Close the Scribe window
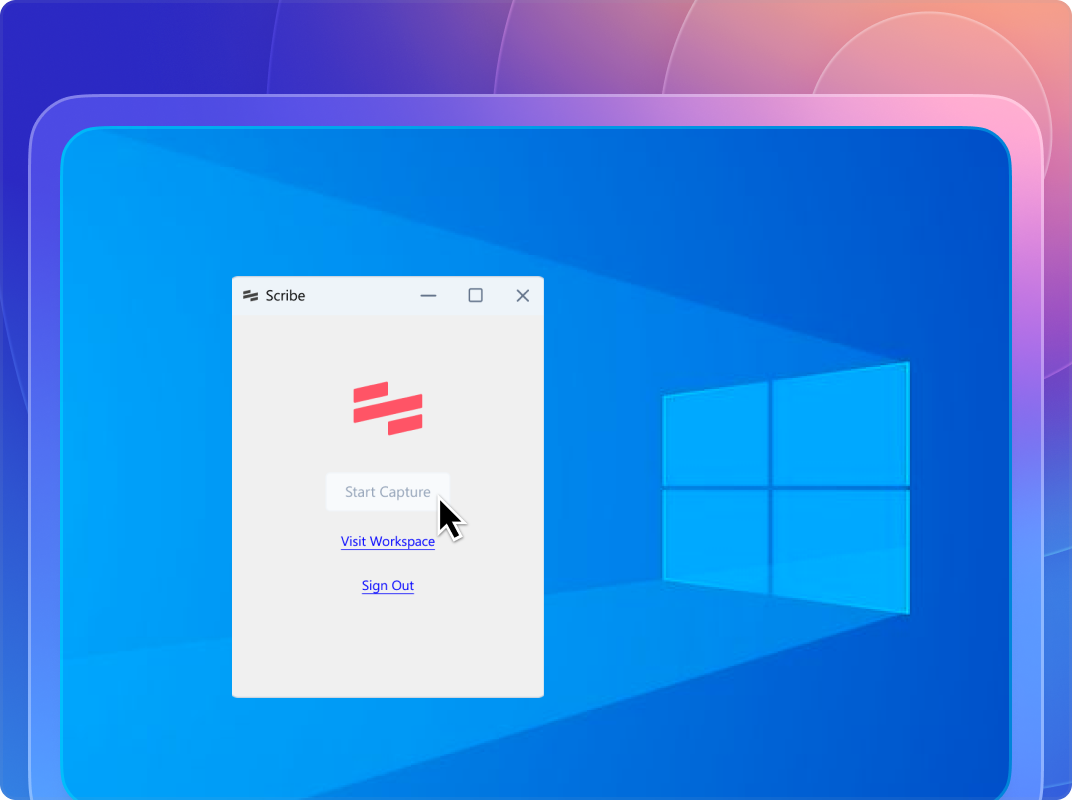Viewport: 1072px width, 800px height. 522,295
